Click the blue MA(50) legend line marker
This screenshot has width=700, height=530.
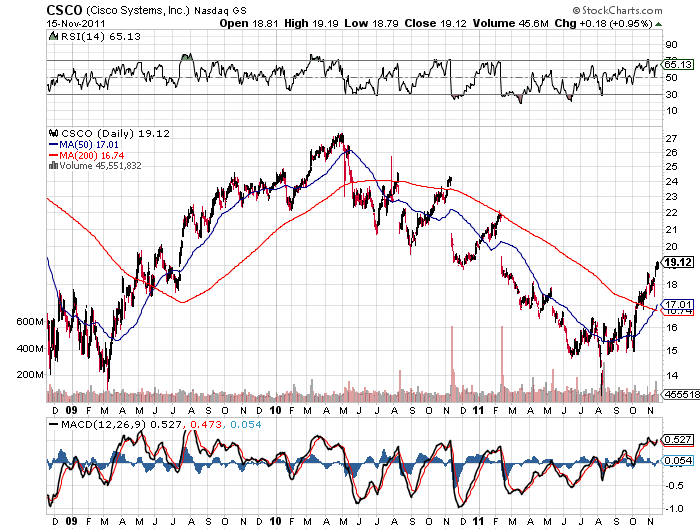pos(54,145)
